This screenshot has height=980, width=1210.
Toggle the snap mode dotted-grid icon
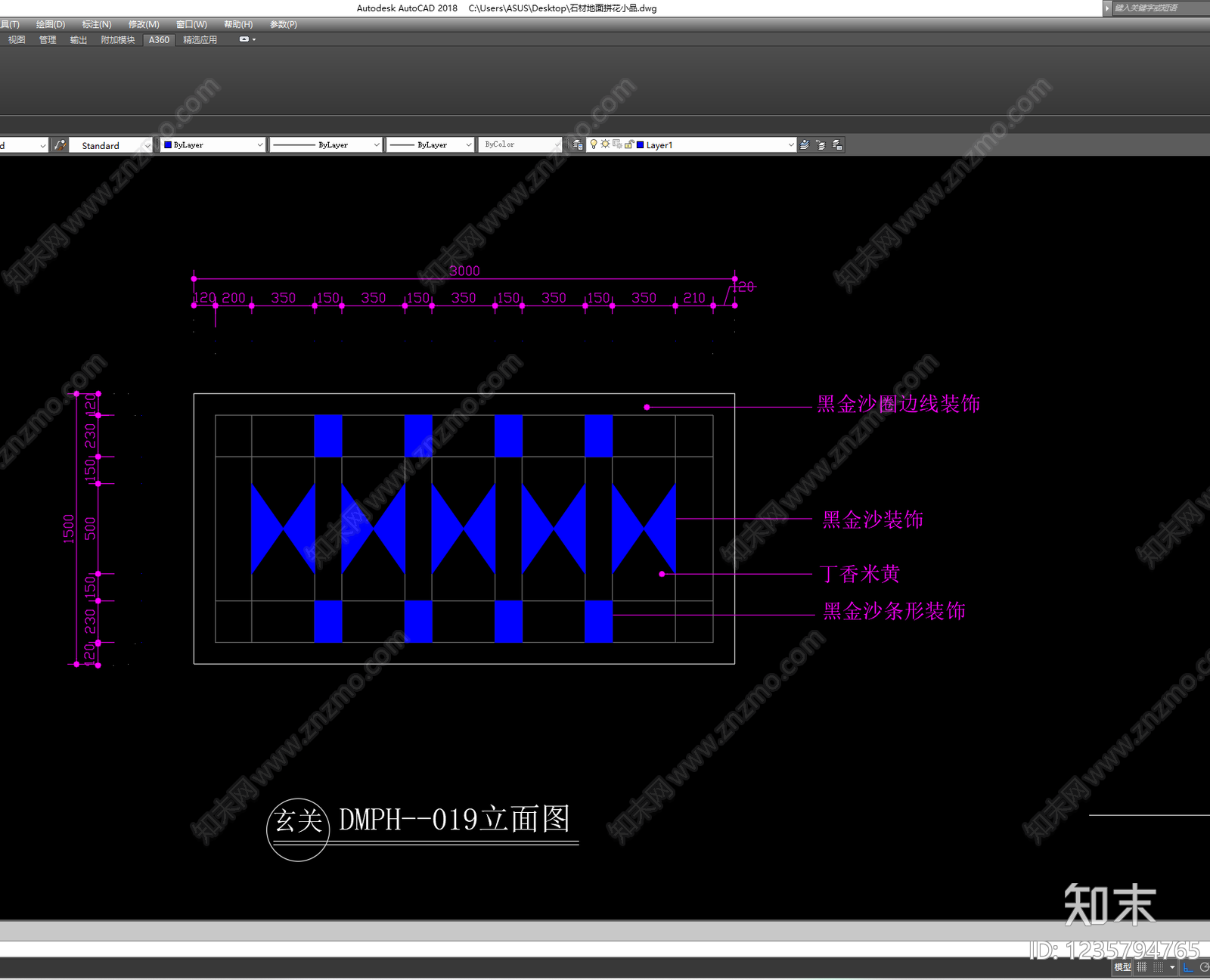point(1158,967)
